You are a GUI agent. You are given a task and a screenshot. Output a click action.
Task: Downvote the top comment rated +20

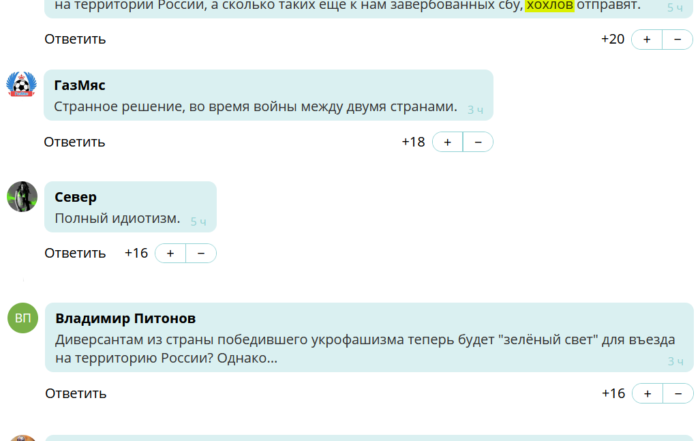coord(677,39)
